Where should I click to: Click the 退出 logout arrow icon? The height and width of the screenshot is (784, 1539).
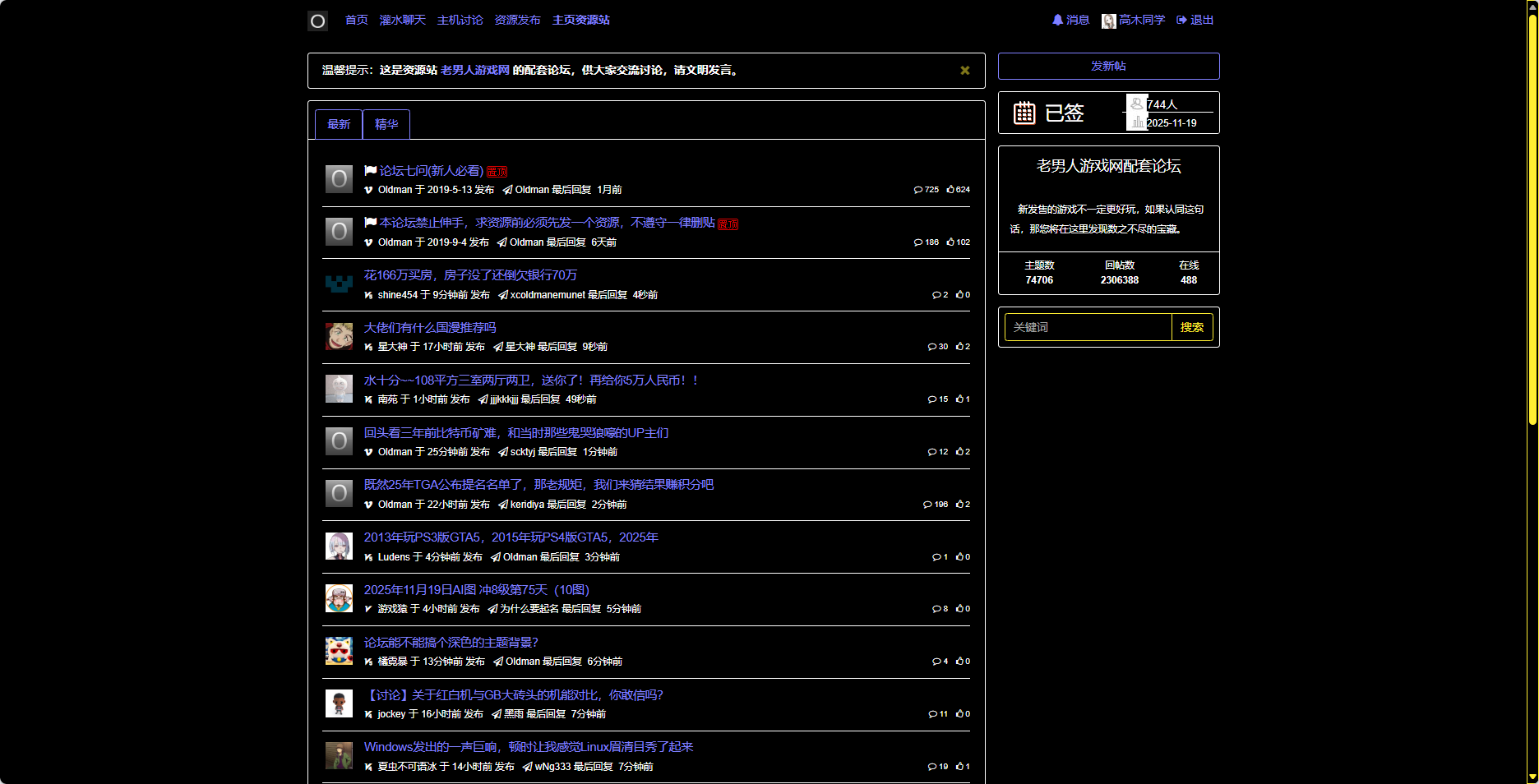click(x=1181, y=19)
